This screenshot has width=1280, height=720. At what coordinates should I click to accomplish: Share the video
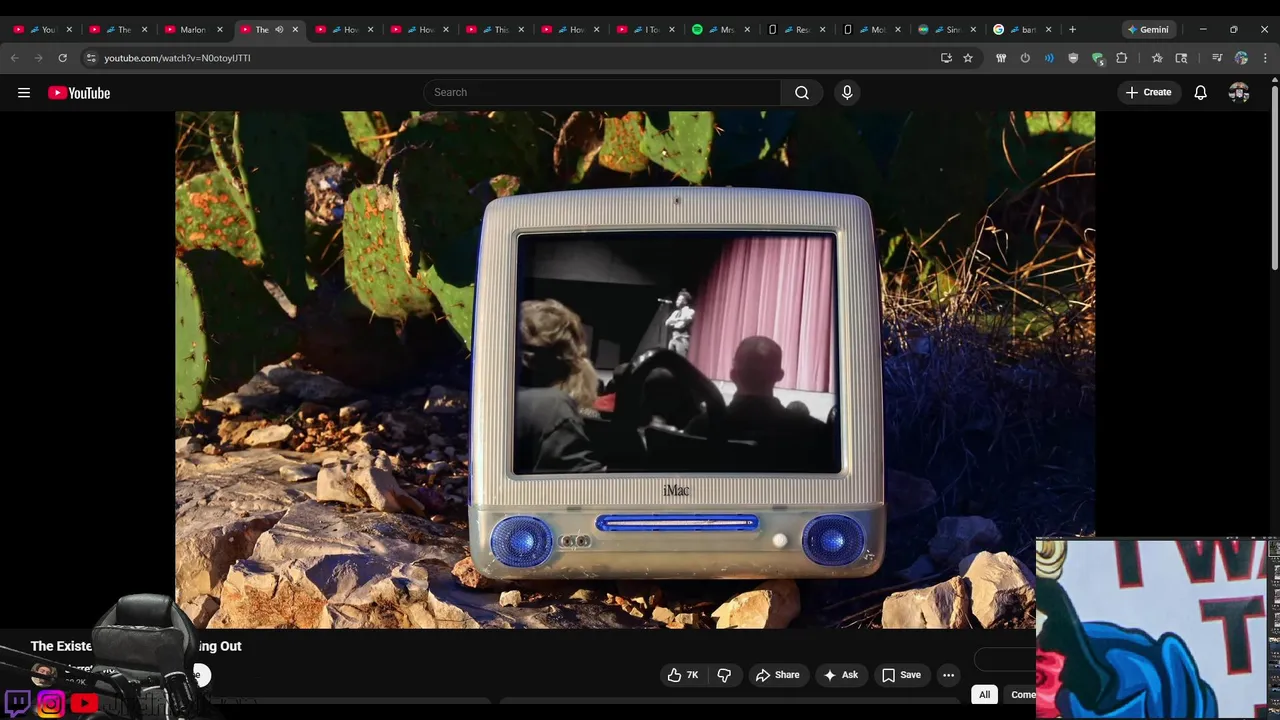click(777, 675)
